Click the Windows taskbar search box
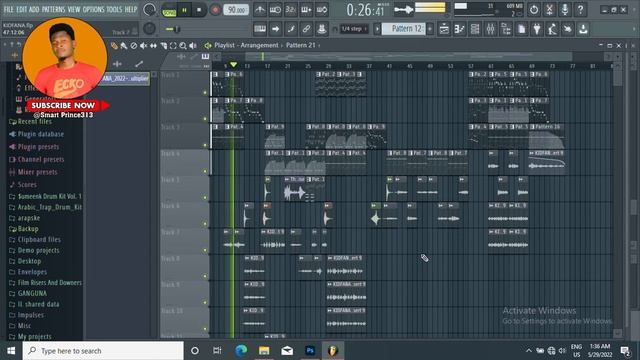Viewport: 640px width, 360px height. pyautogui.click(x=103, y=351)
